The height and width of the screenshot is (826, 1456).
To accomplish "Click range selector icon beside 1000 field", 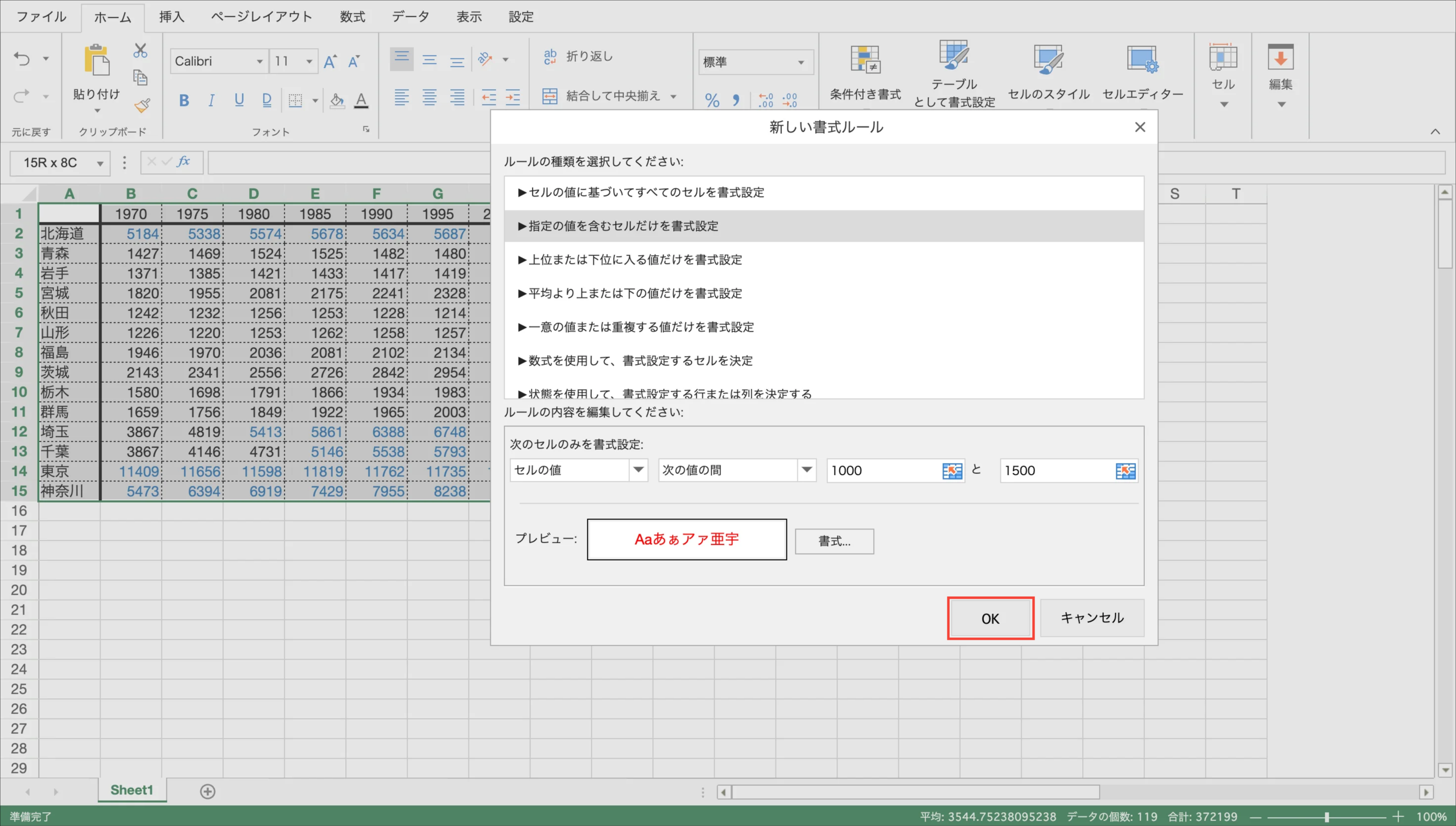I will click(x=952, y=471).
